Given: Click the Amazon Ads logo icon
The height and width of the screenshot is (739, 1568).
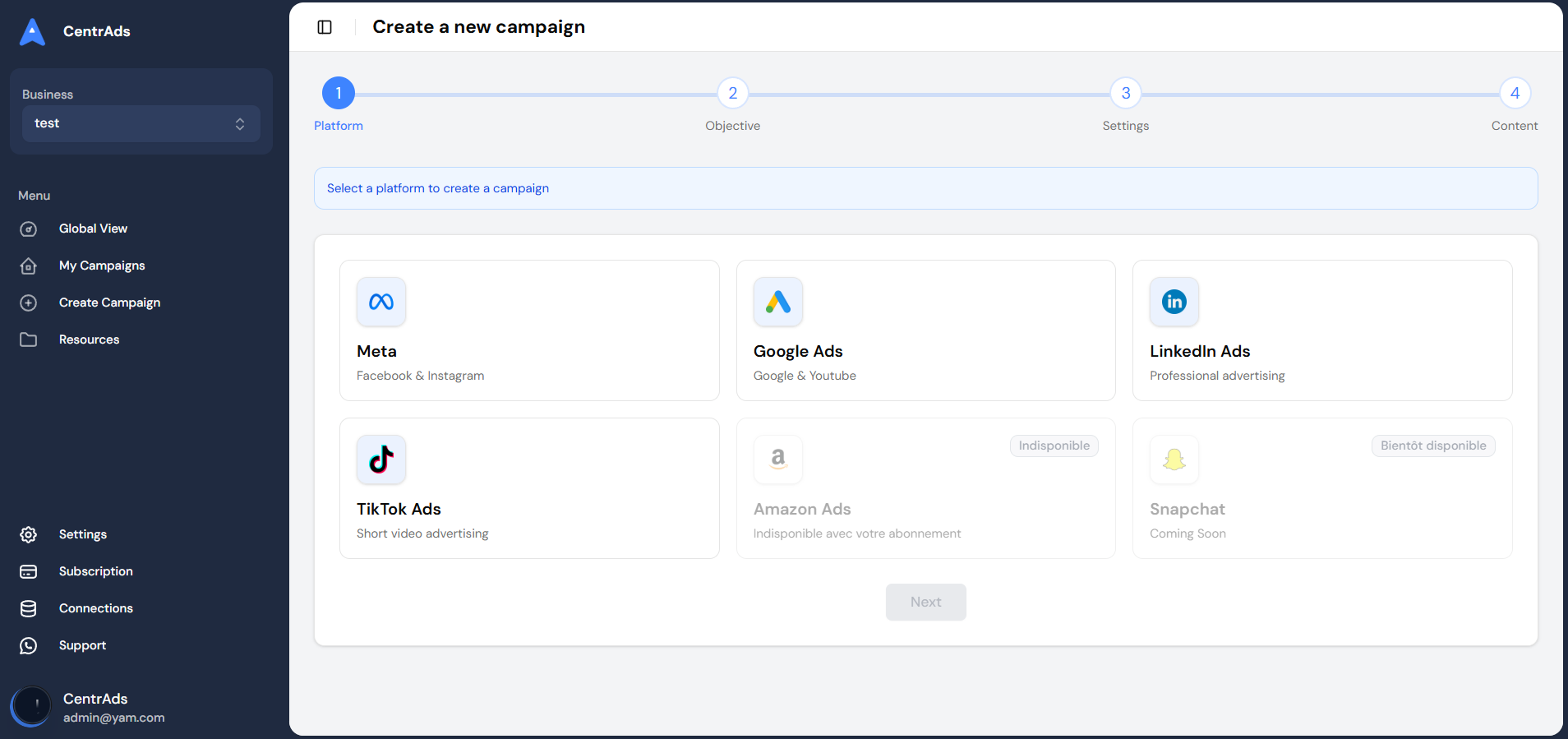Looking at the screenshot, I should pos(777,460).
